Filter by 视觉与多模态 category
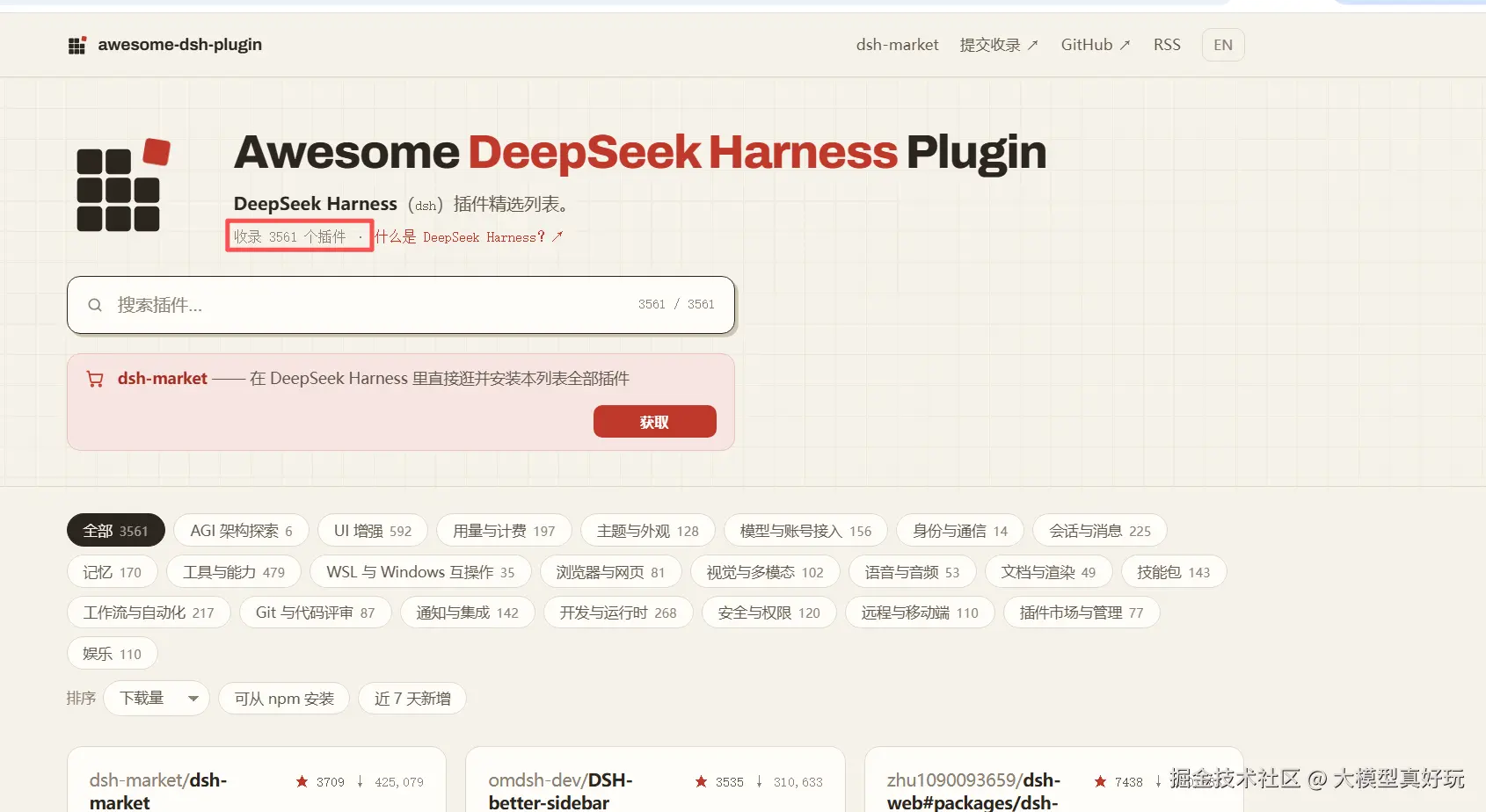 point(765,571)
